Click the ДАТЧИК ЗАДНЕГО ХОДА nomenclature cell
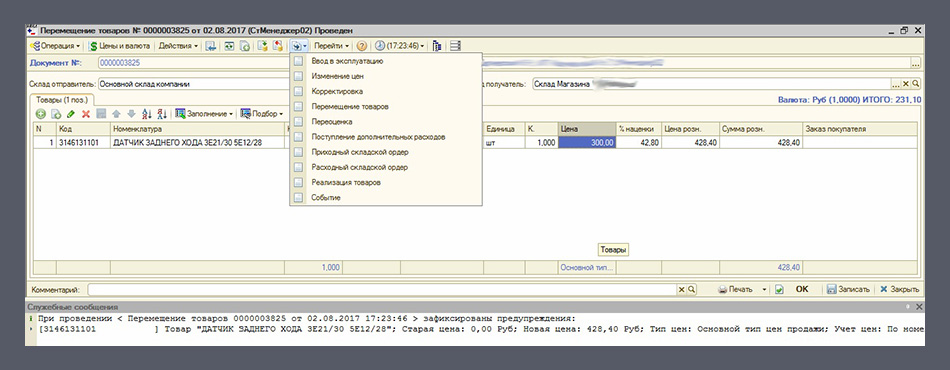Viewport: 950px width, 370px height. [x=198, y=142]
